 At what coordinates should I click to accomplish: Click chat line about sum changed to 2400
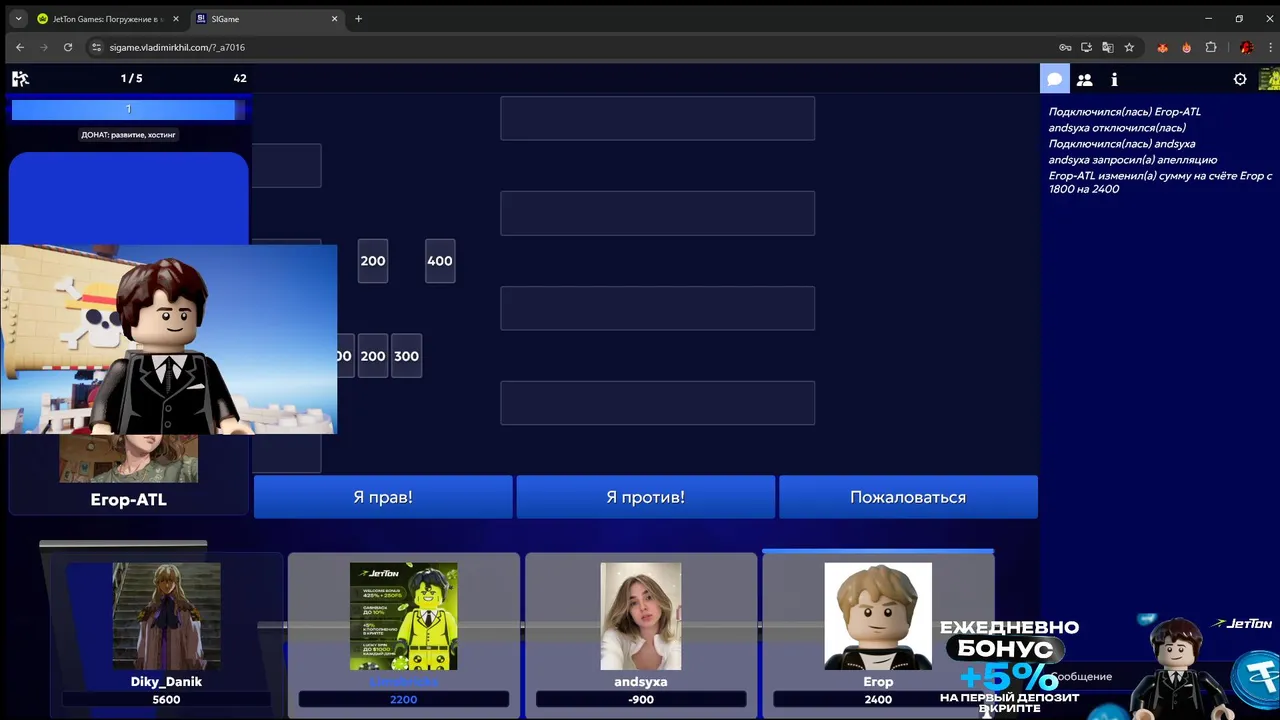[1160, 182]
